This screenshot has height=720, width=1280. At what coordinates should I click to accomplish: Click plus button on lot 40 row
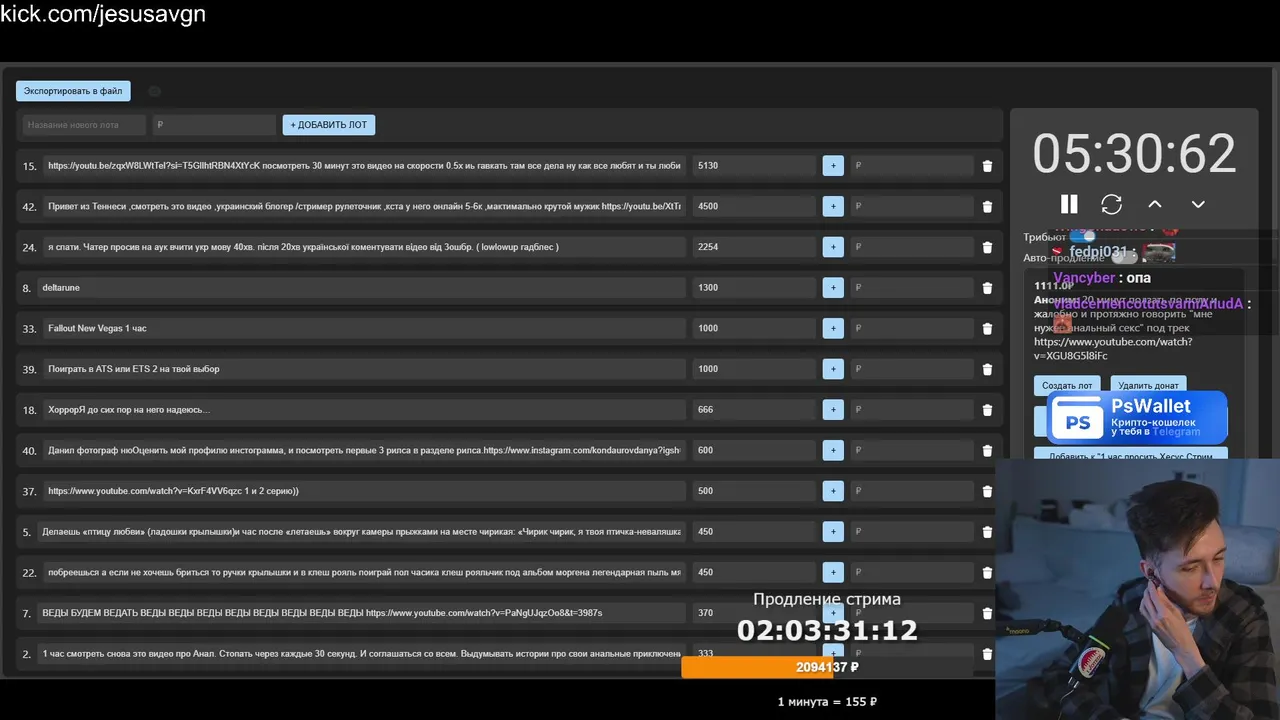tap(833, 450)
